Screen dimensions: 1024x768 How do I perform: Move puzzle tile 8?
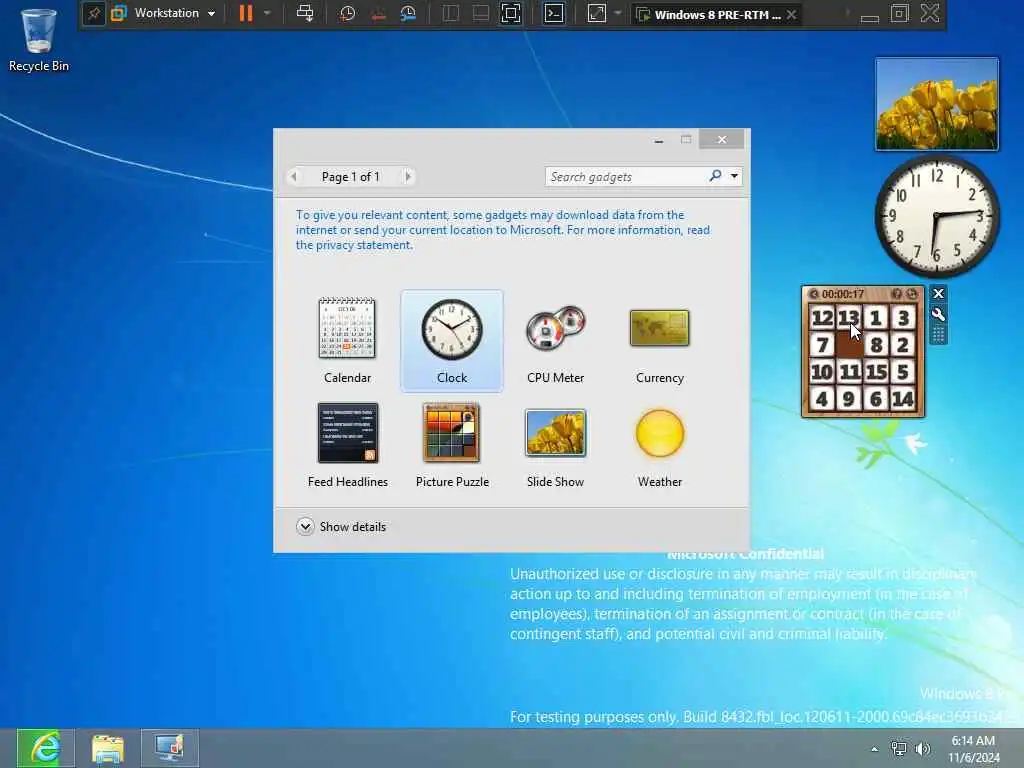coord(876,344)
